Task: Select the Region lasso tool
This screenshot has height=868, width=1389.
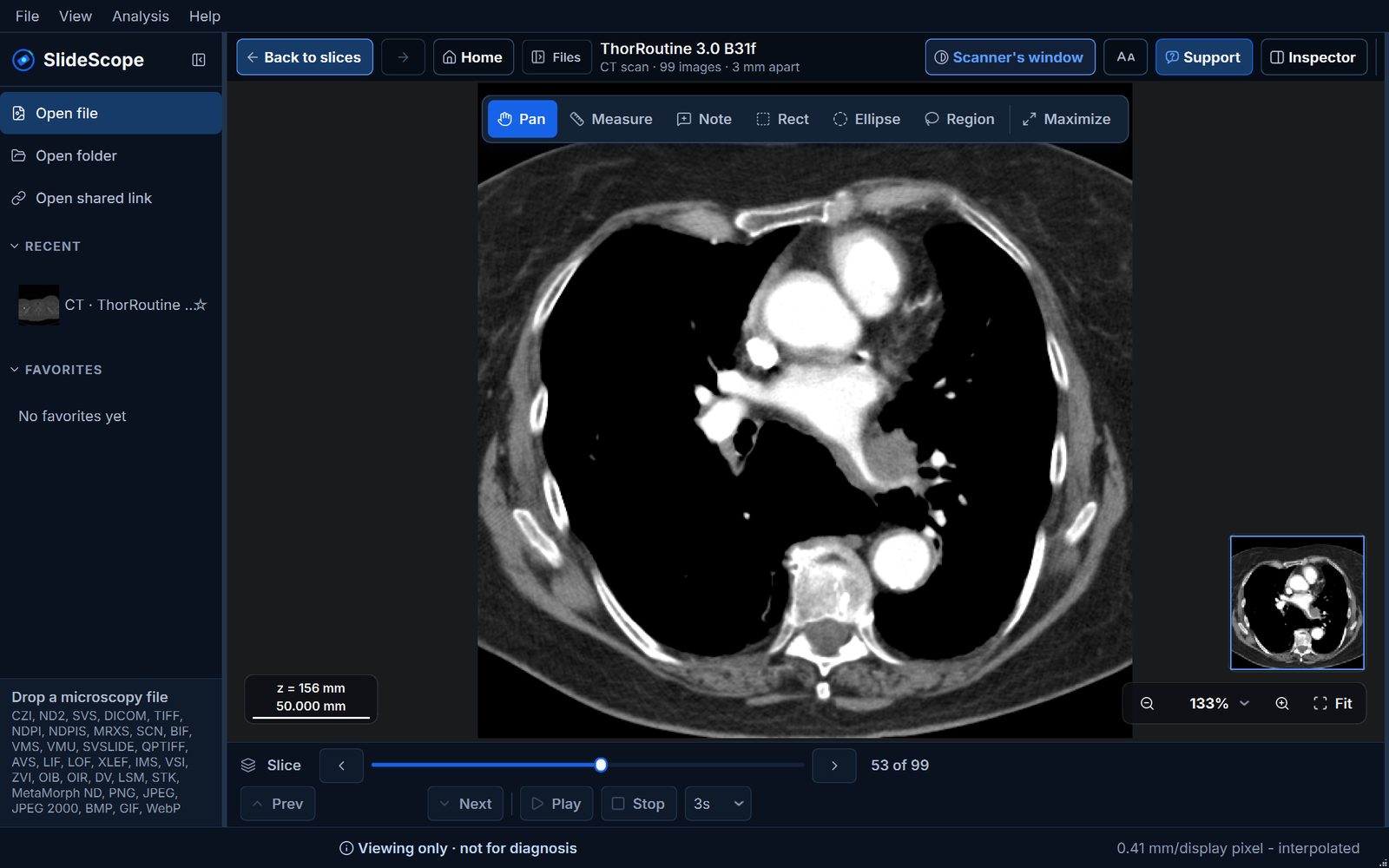Action: [959, 119]
